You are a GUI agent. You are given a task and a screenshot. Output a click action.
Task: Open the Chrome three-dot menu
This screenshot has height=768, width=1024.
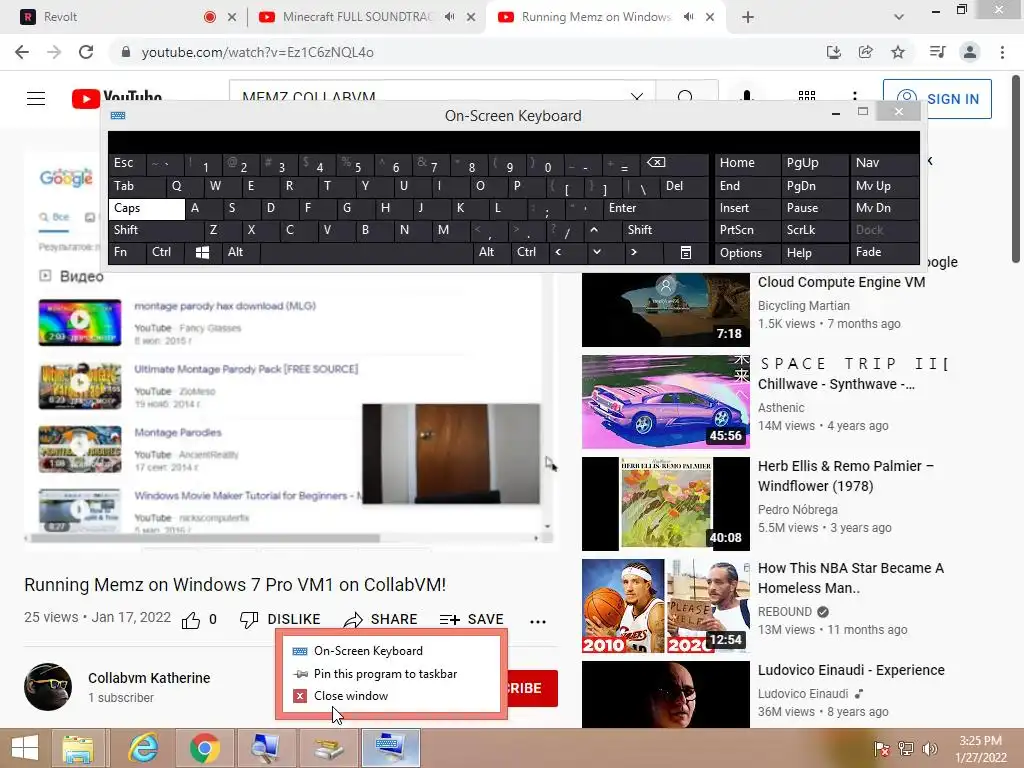[1002, 52]
